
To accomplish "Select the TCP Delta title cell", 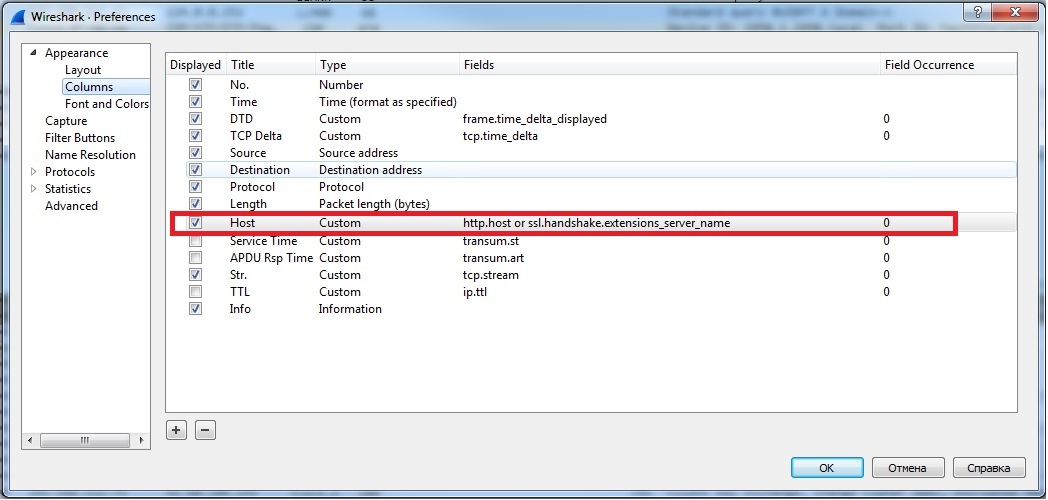I will (256, 136).
